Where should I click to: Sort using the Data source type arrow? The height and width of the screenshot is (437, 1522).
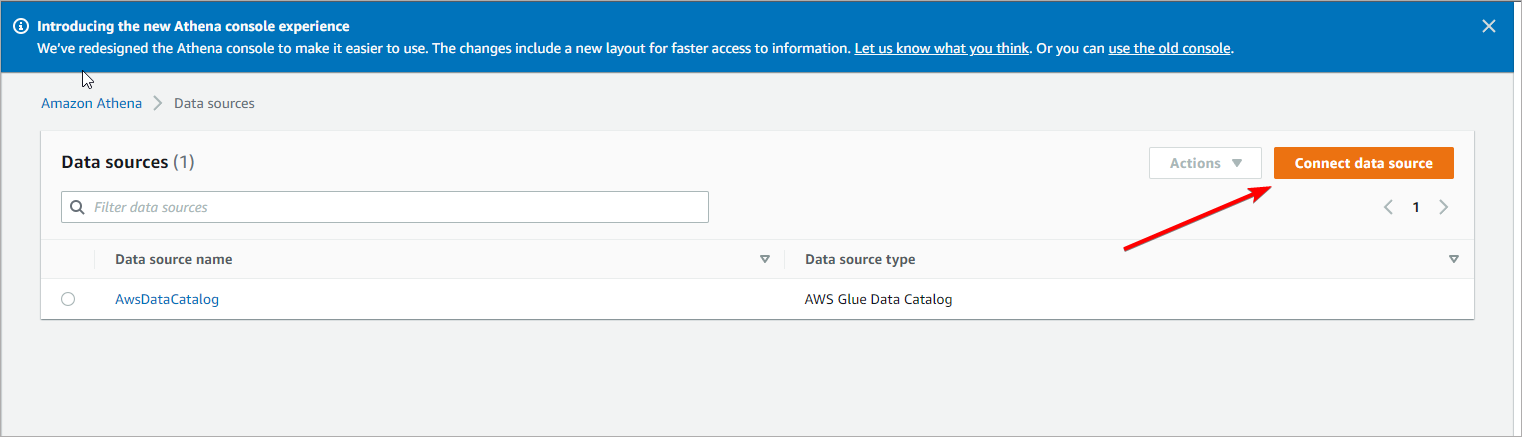coord(1453,259)
